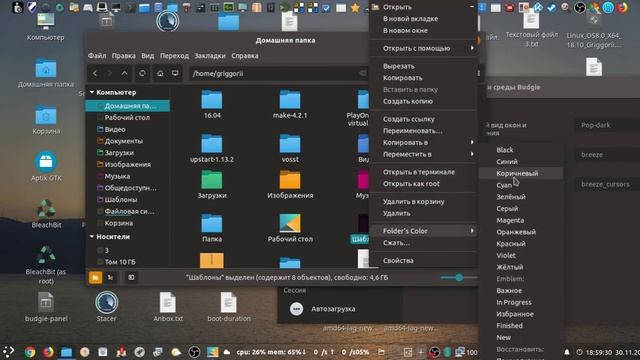Image resolution: width=640 pixels, height=360 pixels.
Task: Reload the current folder view
Action: [x=142, y=73]
